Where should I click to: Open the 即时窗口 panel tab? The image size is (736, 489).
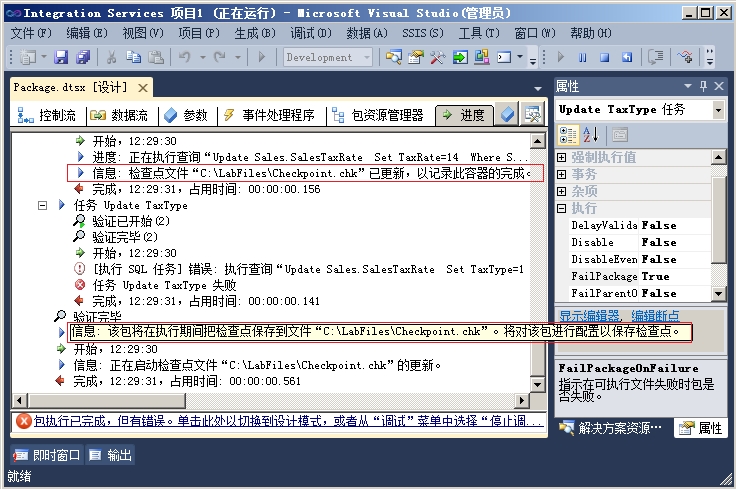pyautogui.click(x=47, y=455)
